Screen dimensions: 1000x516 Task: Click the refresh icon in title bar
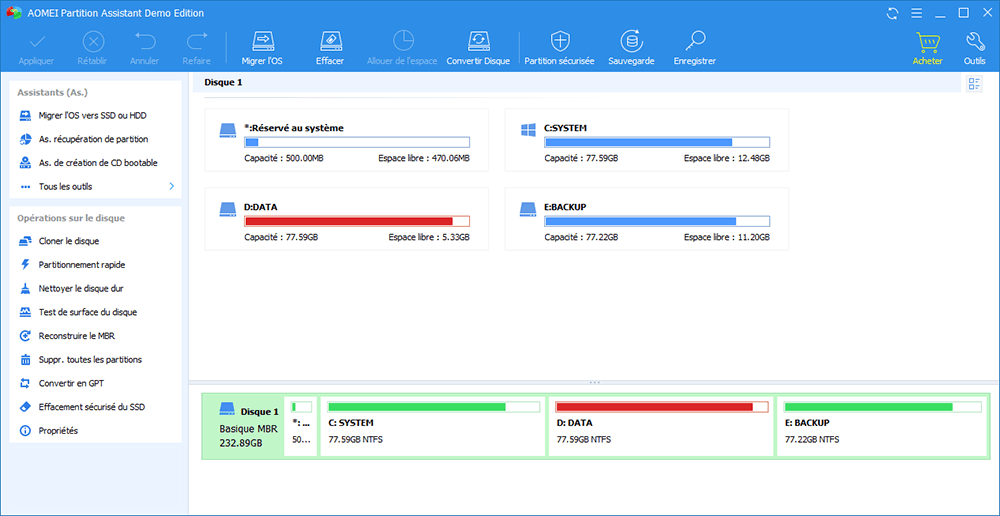(893, 13)
